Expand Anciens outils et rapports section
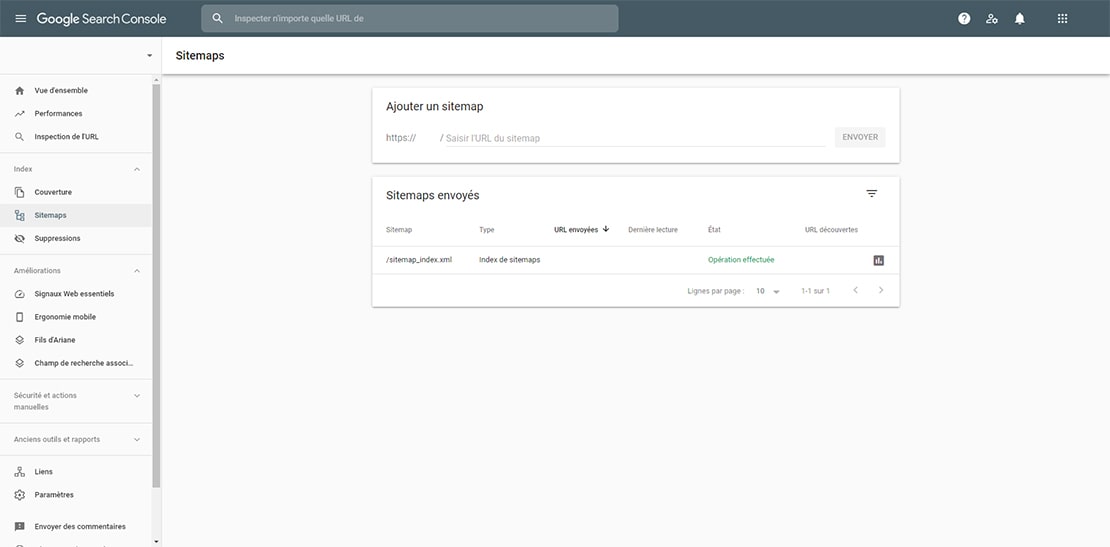 (137, 439)
